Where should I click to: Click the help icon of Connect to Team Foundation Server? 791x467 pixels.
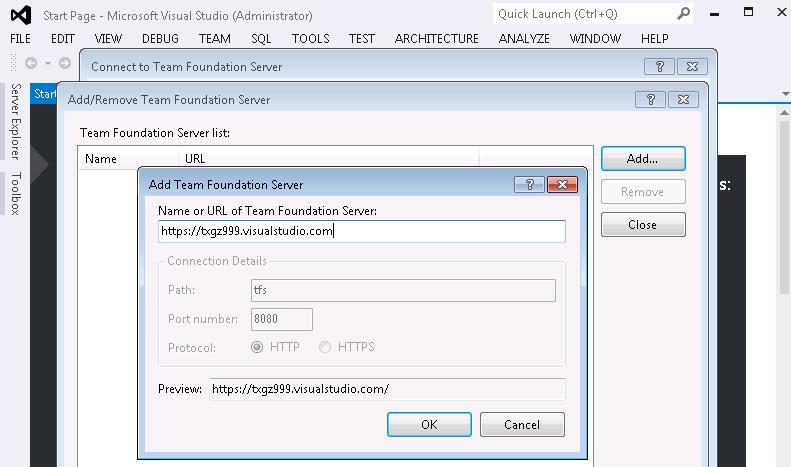click(659, 67)
